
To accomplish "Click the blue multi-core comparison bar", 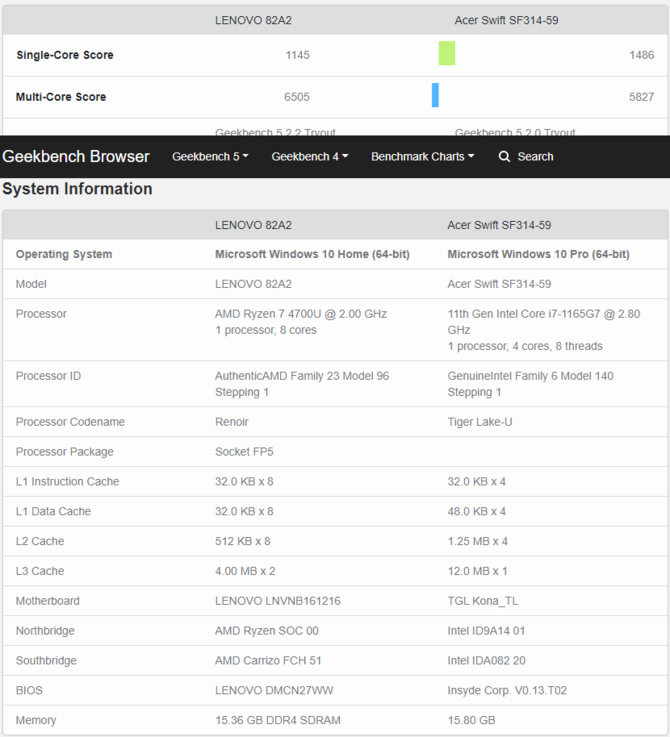I will 435,95.
